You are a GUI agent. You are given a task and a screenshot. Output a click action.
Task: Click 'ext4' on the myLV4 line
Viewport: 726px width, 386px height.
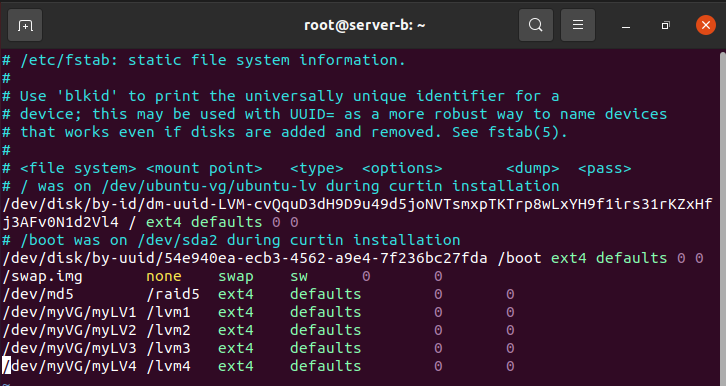pos(236,366)
